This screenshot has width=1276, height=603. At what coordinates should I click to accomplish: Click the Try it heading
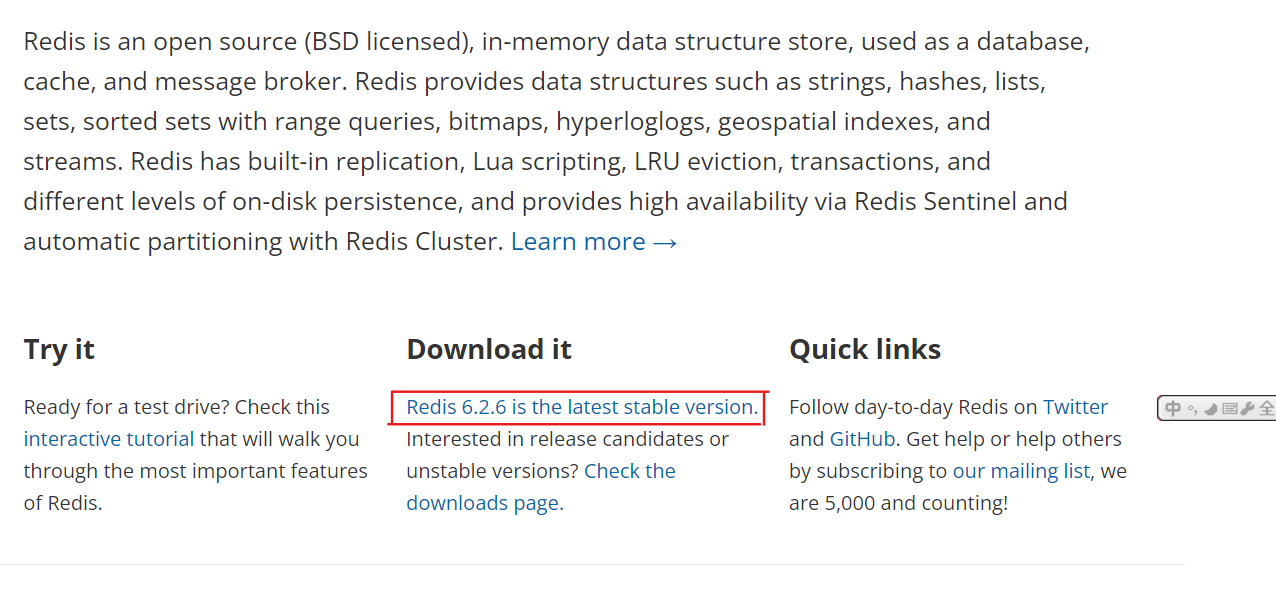(59, 349)
